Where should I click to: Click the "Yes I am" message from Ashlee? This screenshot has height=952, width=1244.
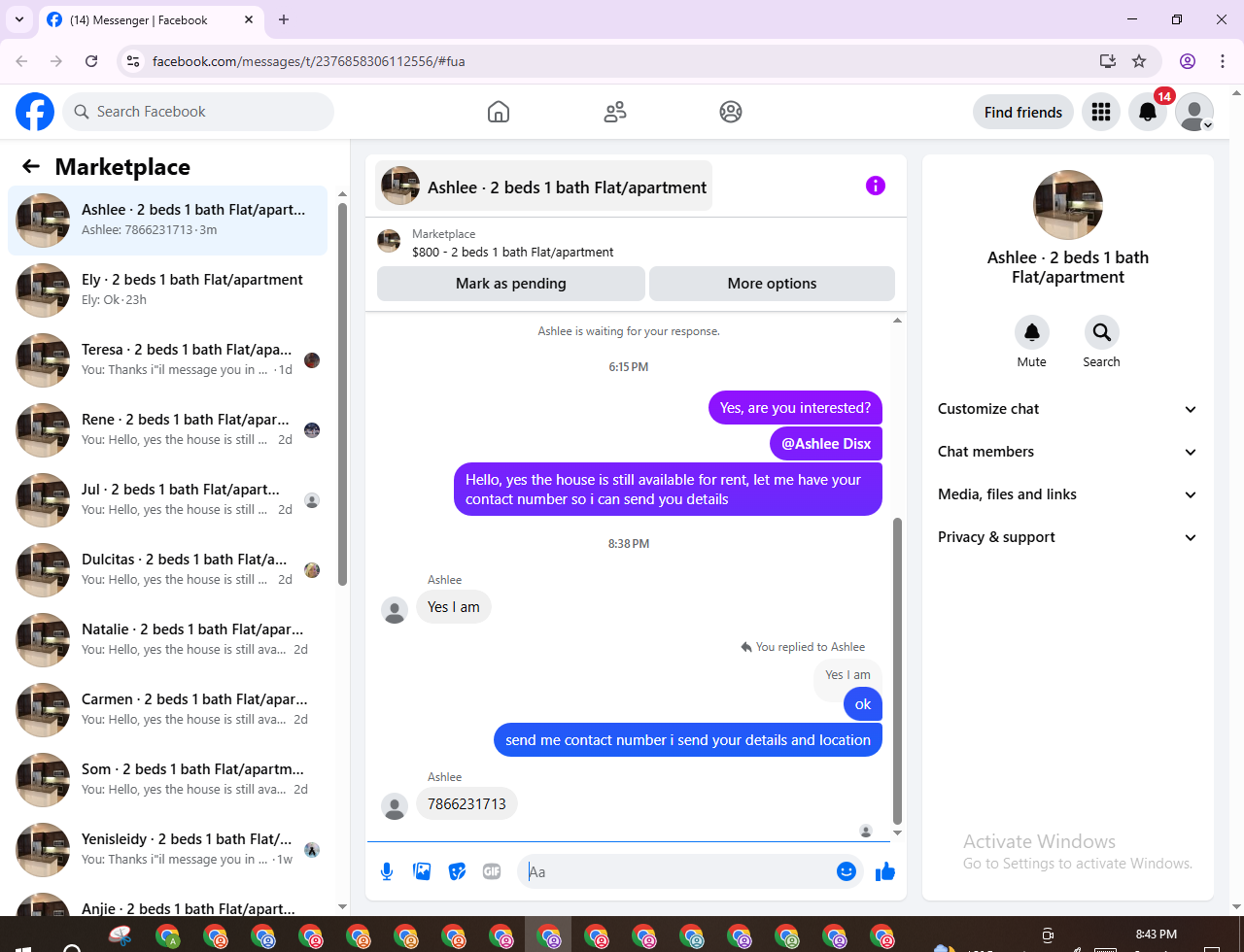tap(454, 607)
